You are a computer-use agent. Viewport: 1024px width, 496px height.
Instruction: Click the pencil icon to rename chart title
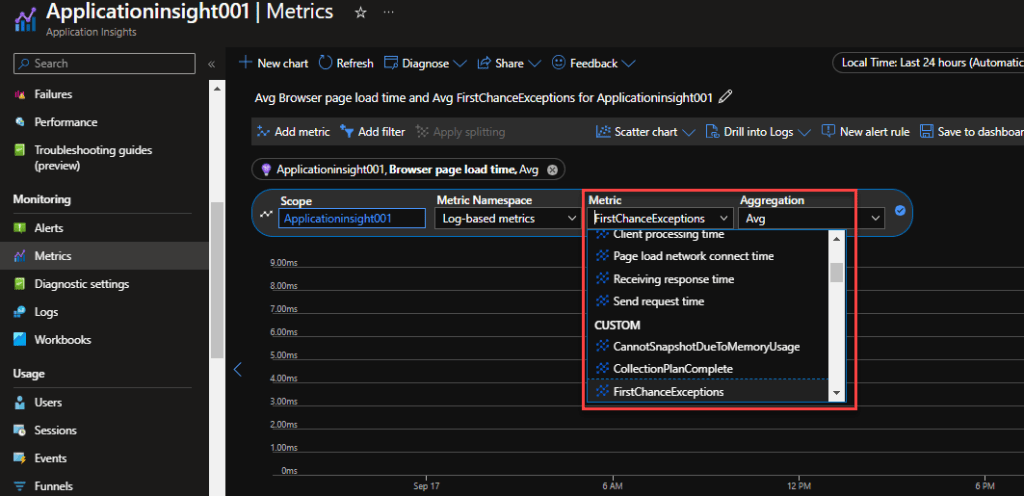pyautogui.click(x=726, y=98)
